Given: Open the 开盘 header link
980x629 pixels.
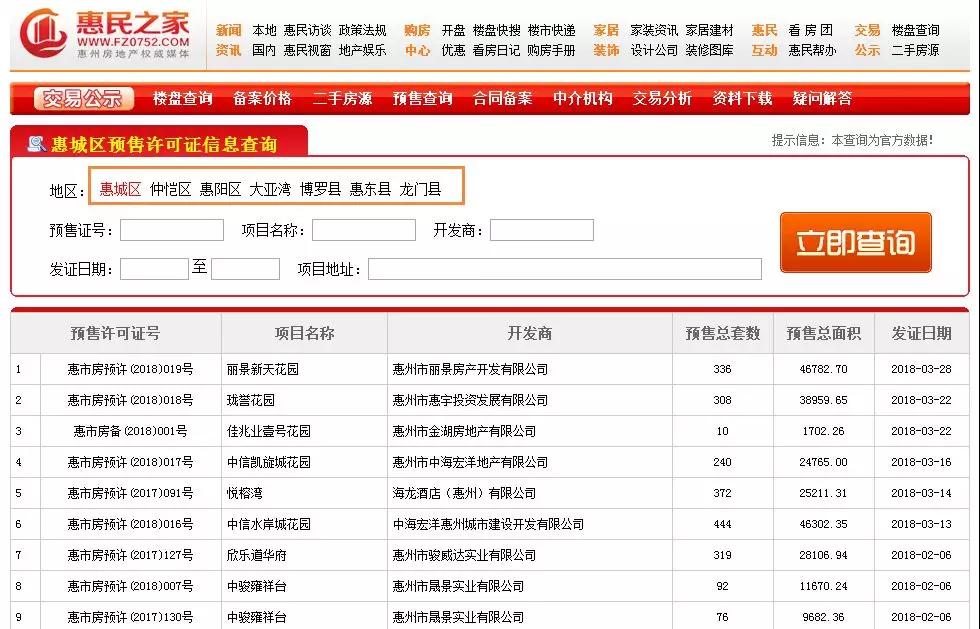Looking at the screenshot, I should [x=454, y=30].
